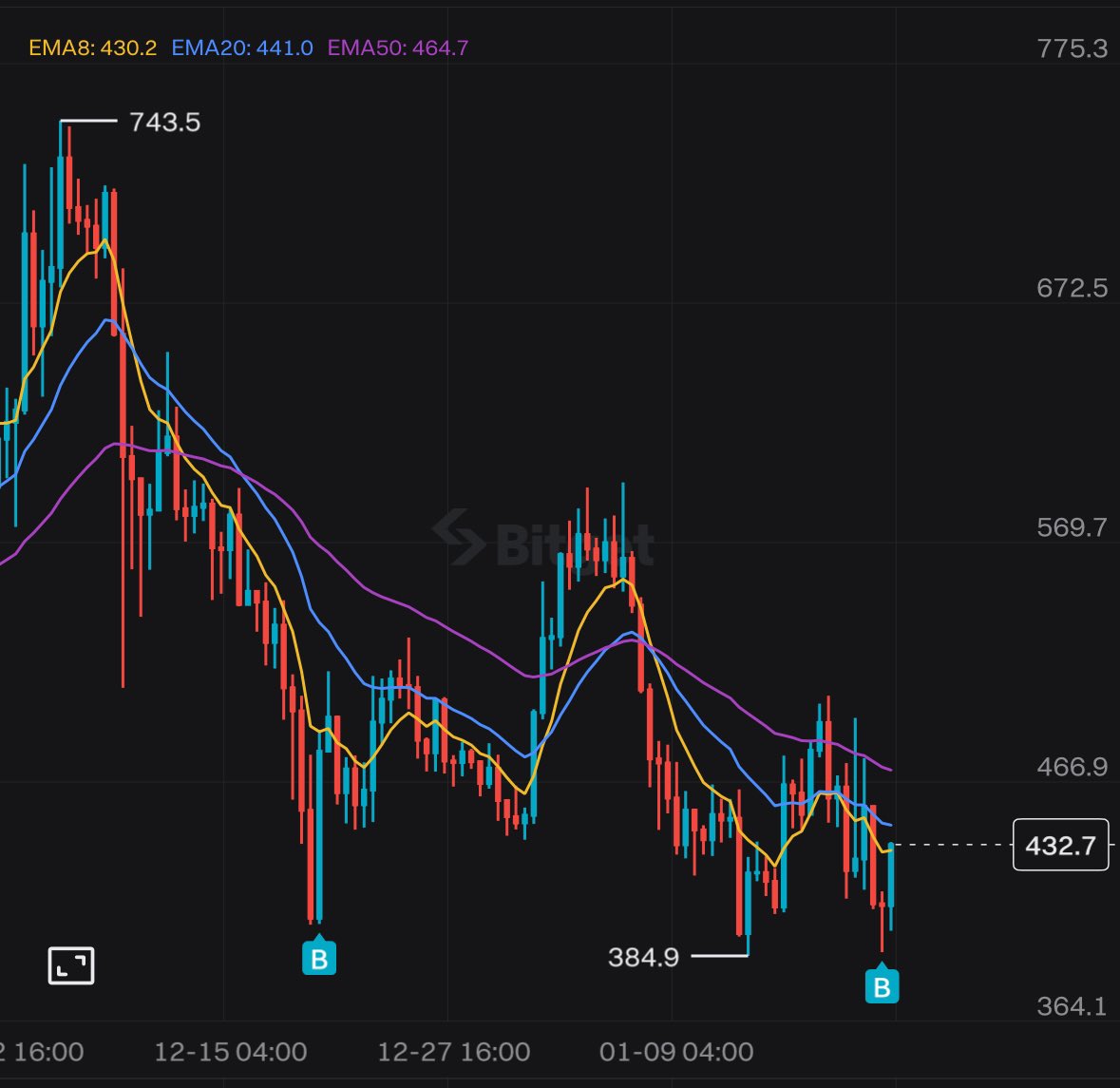Click the 466.9 price axis value
The image size is (1120, 1088).
click(x=1072, y=767)
